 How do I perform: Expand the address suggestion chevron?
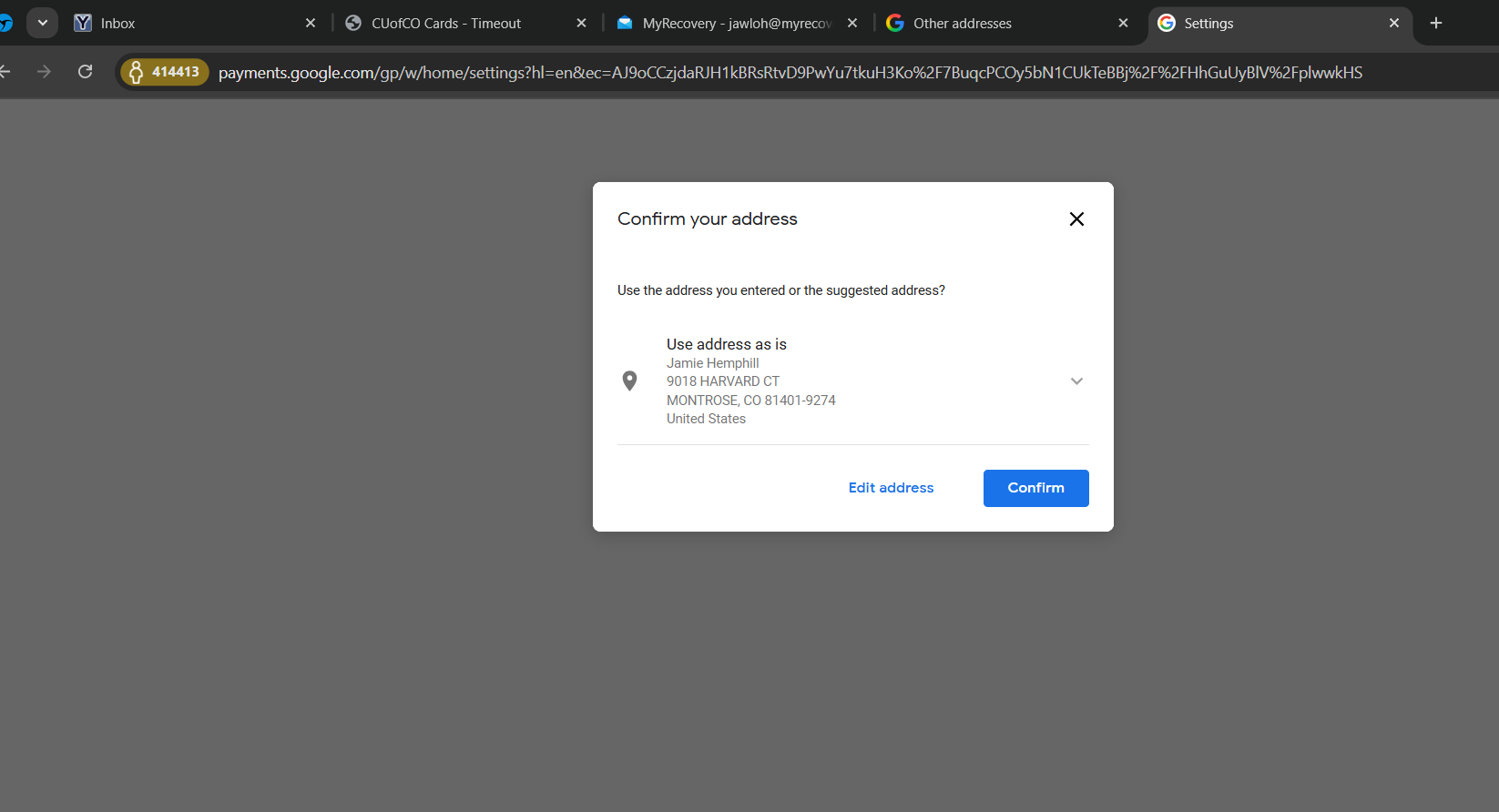[x=1076, y=381]
